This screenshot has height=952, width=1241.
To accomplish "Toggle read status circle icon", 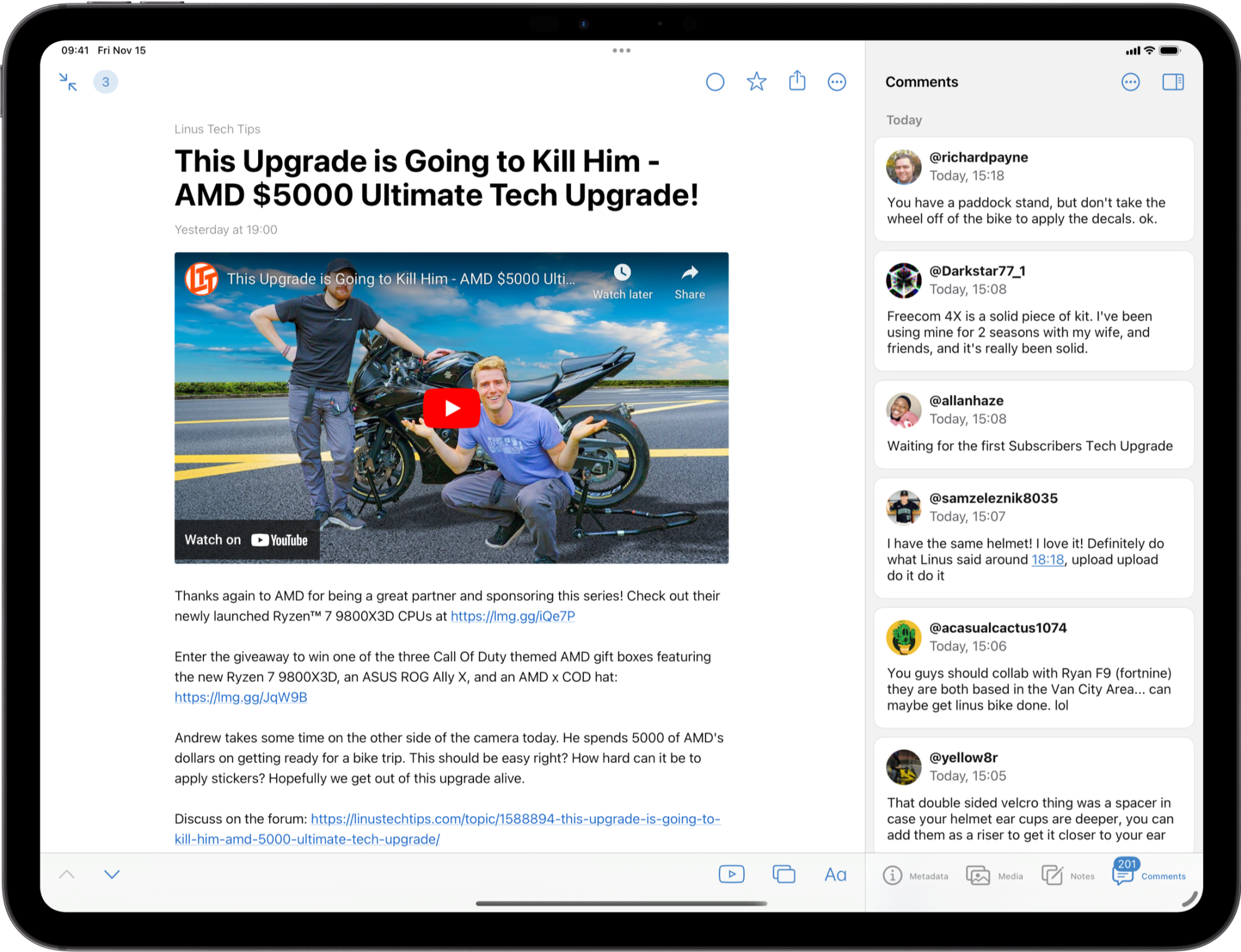I will [715, 82].
